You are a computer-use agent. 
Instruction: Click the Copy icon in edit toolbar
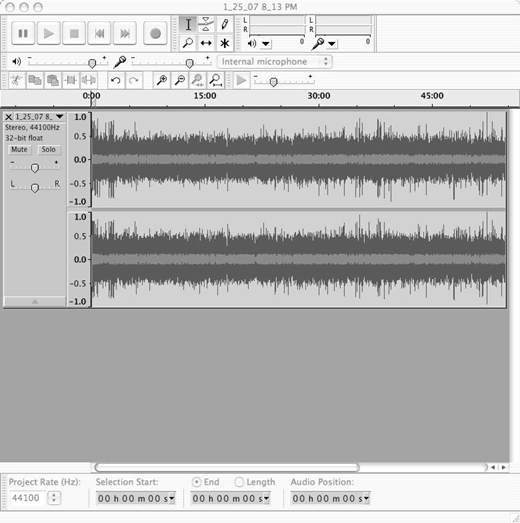[x=35, y=80]
